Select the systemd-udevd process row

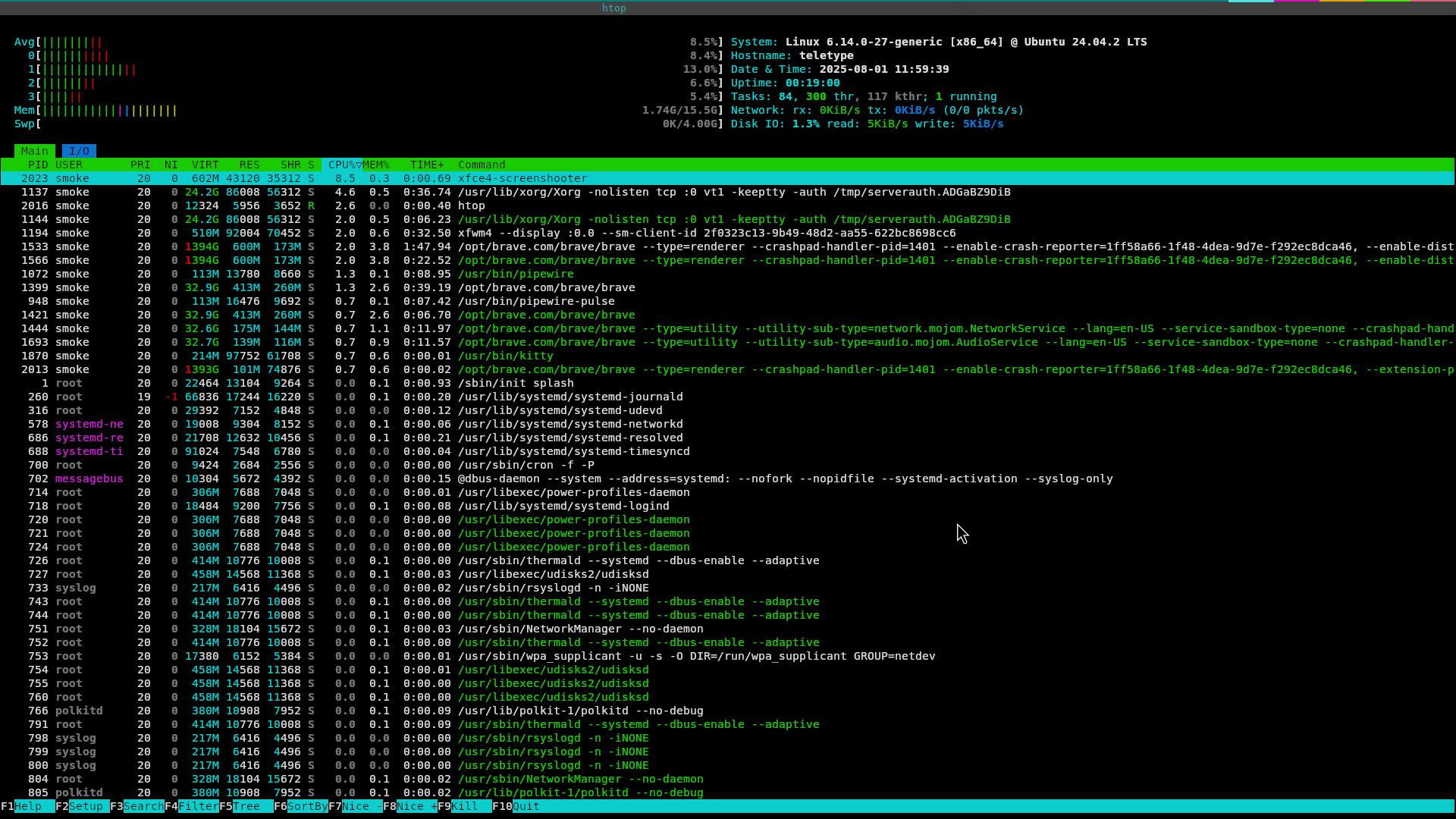pos(728,410)
